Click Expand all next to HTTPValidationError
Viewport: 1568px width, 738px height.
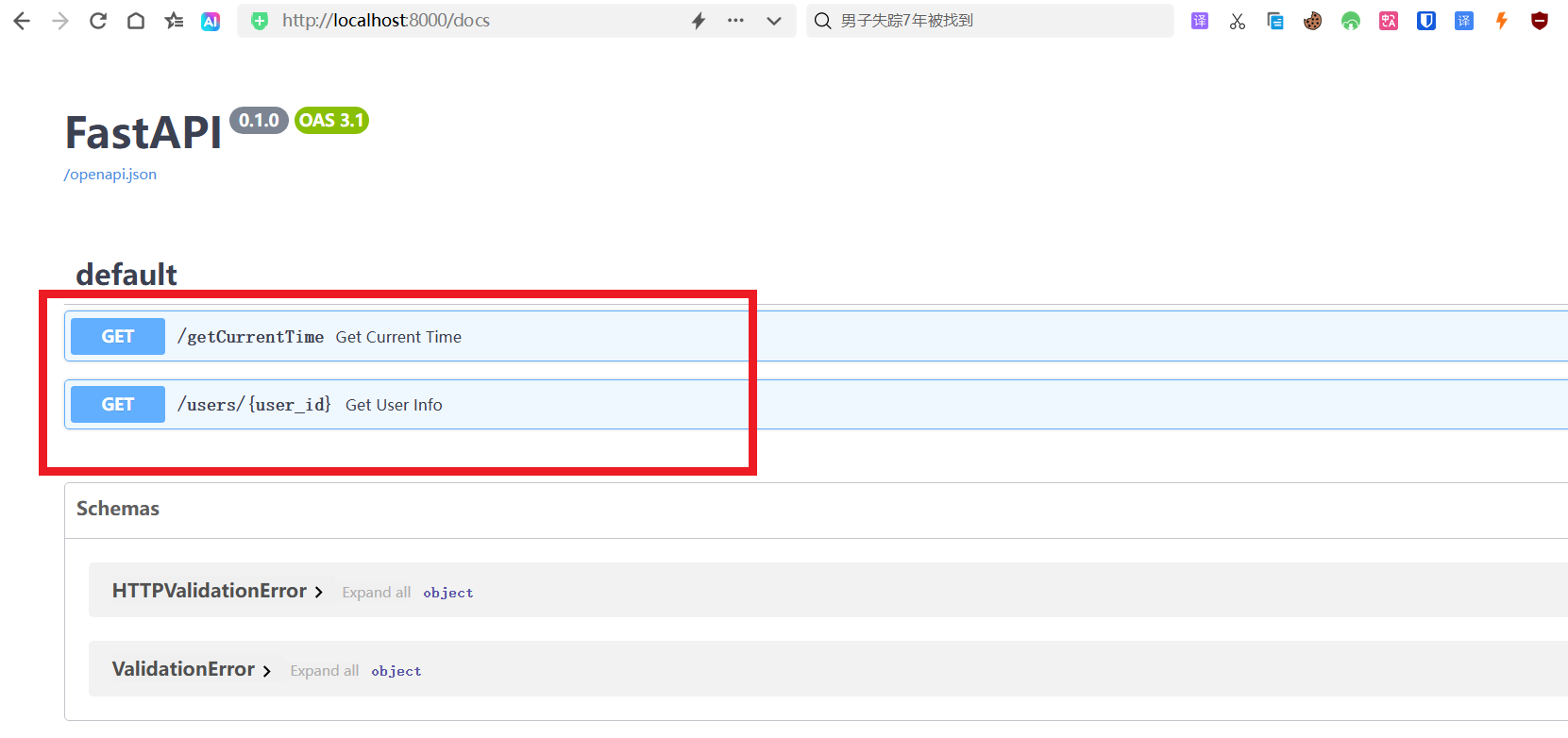click(377, 593)
